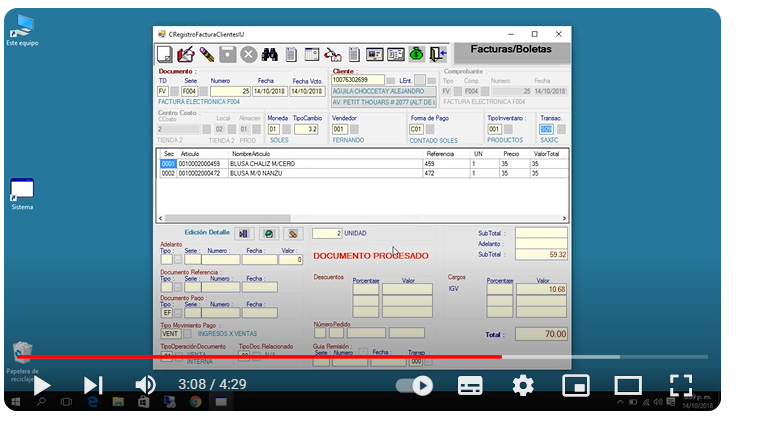Open lookup beside Tipo Movimiento Pago VENT
Image resolution: width=772 pixels, height=432 pixels.
[188, 334]
